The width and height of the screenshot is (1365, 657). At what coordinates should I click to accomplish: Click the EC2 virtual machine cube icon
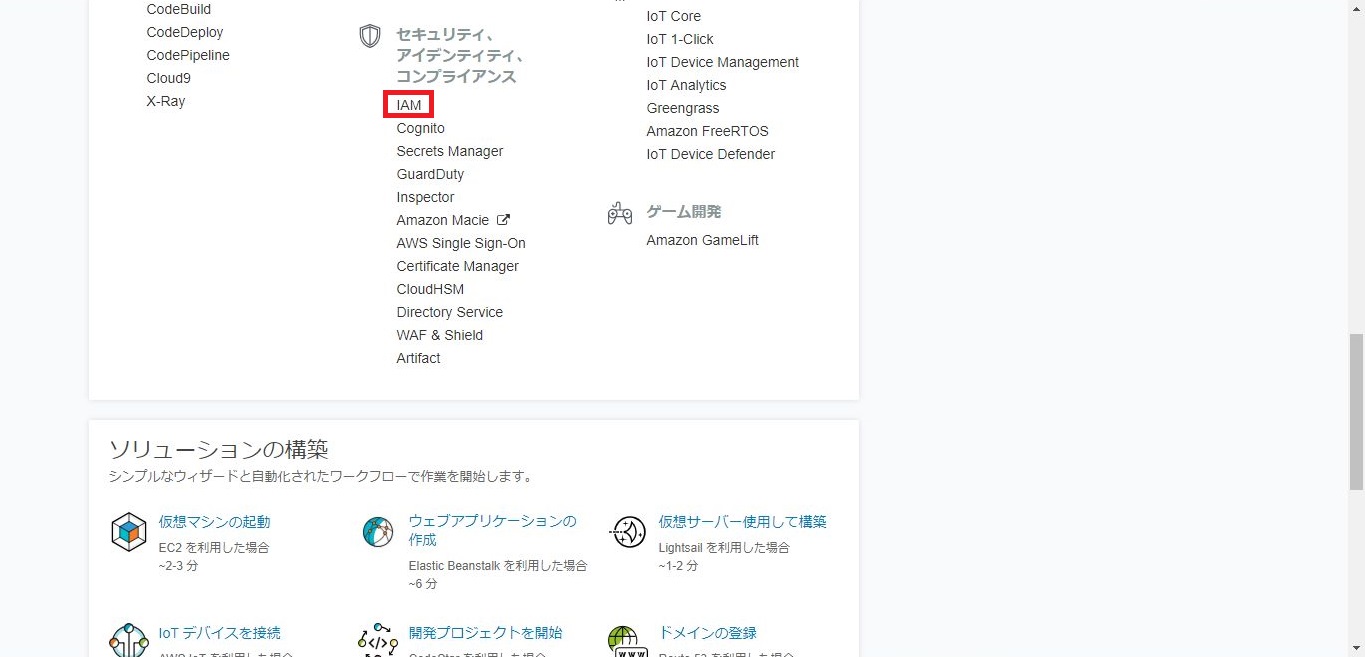point(129,531)
